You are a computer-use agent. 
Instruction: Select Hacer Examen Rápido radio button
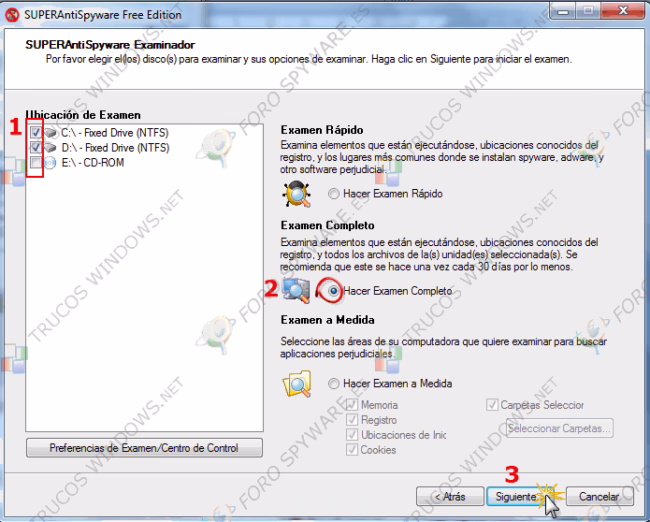[334, 194]
